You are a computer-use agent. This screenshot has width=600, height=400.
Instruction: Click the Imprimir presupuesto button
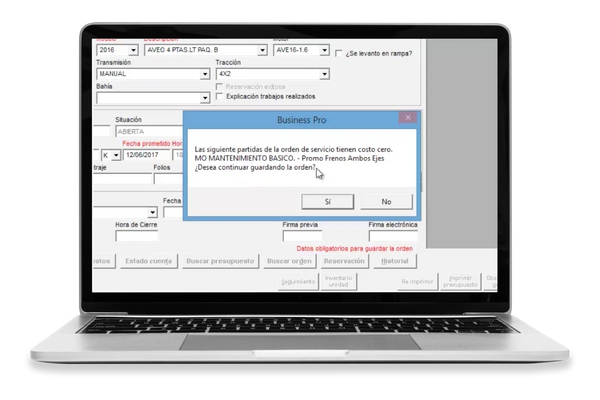click(x=460, y=282)
